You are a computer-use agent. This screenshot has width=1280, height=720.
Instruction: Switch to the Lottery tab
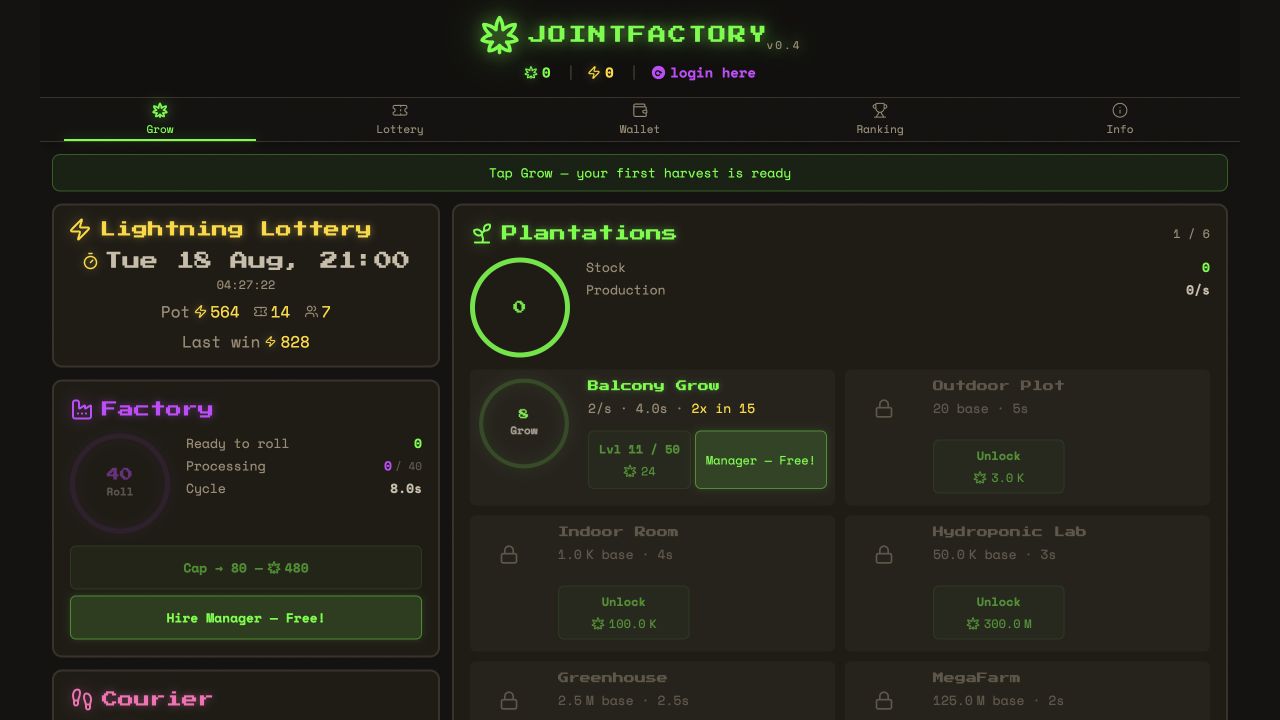click(x=400, y=118)
